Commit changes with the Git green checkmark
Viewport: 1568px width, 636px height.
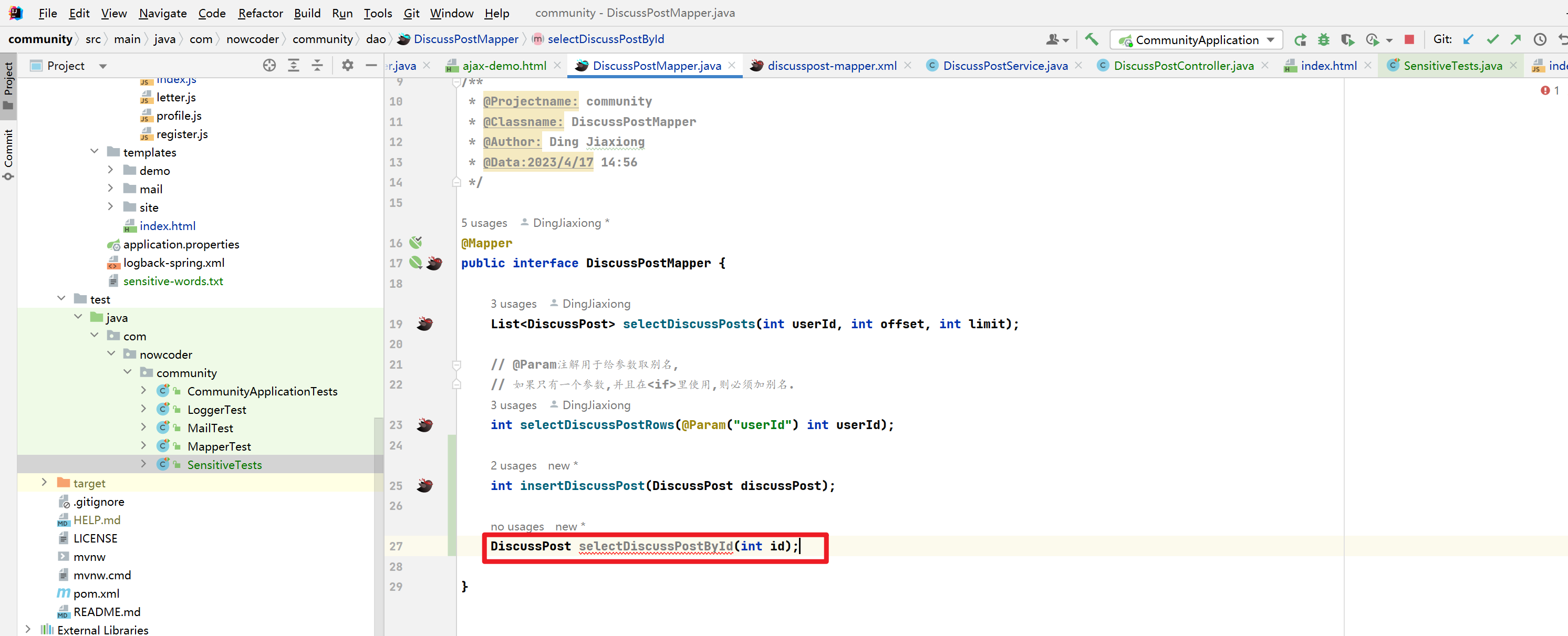tap(1492, 39)
